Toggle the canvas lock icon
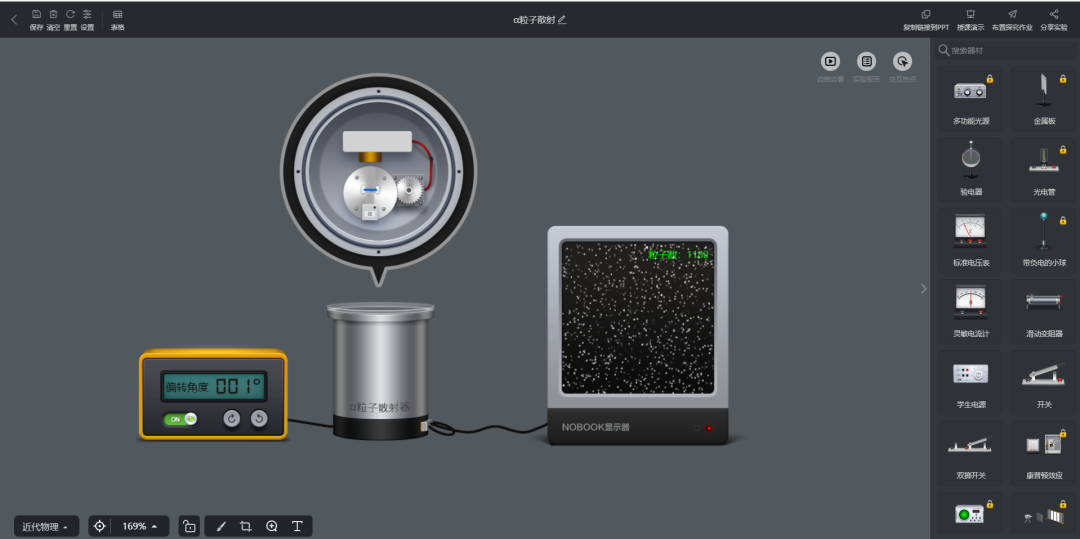Image resolution: width=1080 pixels, height=539 pixels. [x=189, y=526]
